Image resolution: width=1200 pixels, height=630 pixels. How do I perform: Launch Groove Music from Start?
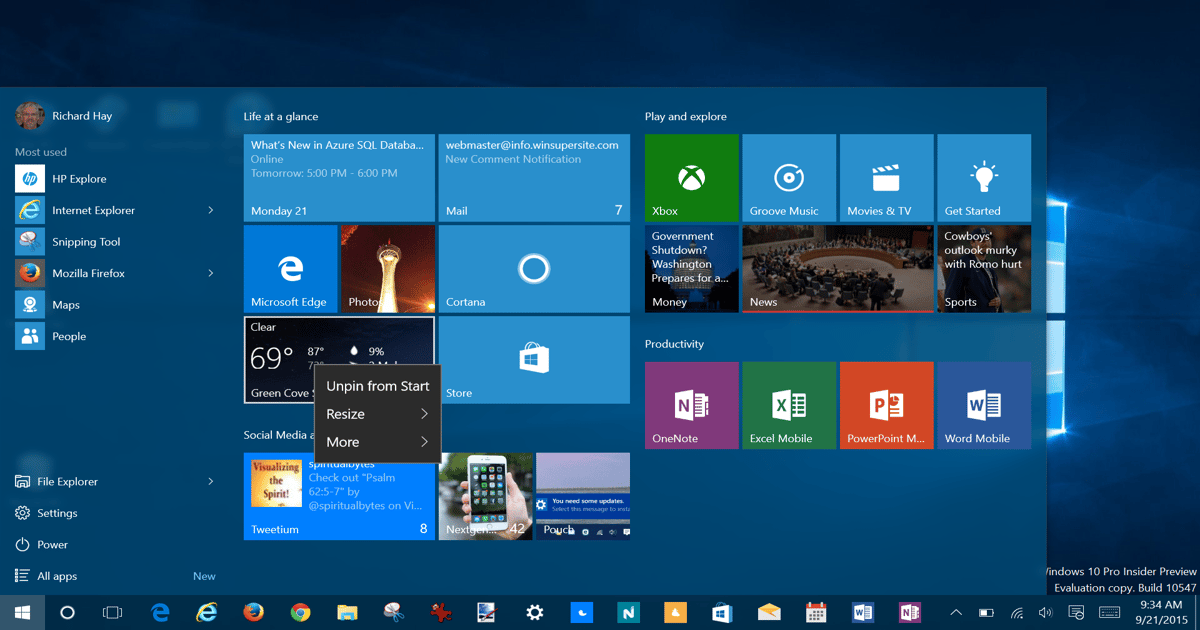(789, 177)
